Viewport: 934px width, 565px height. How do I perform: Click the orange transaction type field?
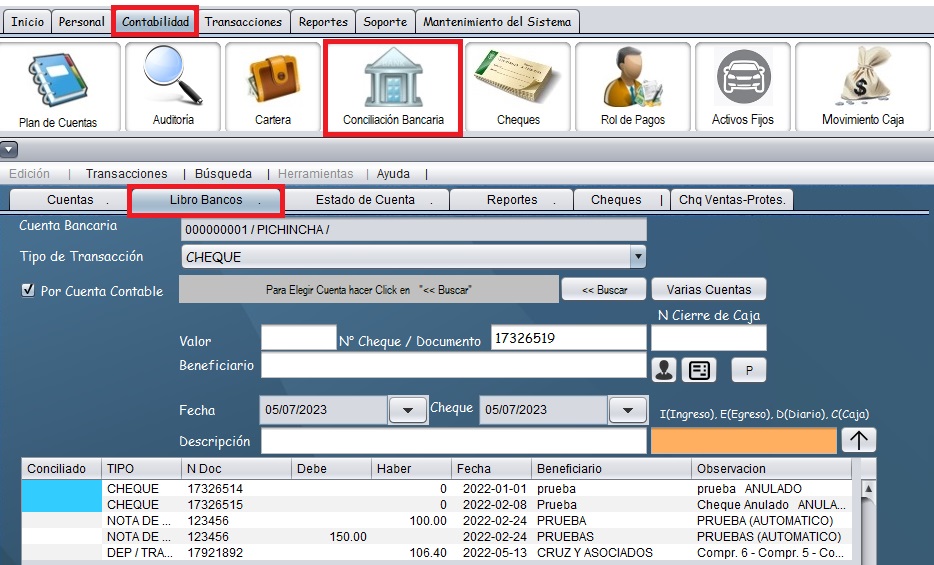point(743,441)
